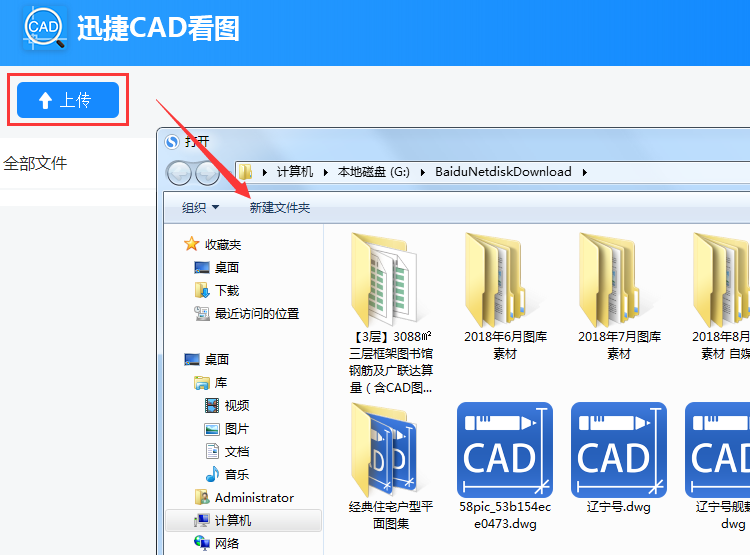Expand the arrow after 计算机 in path
Viewport: 750px width, 555px height.
(326, 172)
